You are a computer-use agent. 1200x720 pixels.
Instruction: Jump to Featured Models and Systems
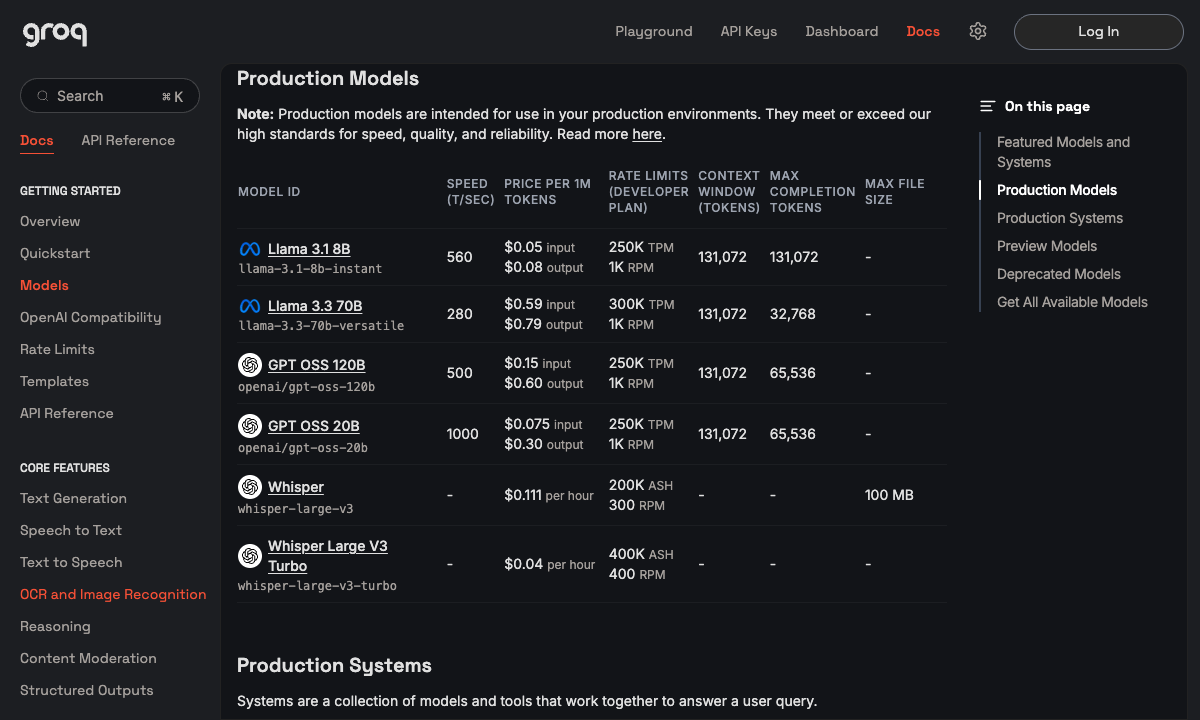(1063, 152)
